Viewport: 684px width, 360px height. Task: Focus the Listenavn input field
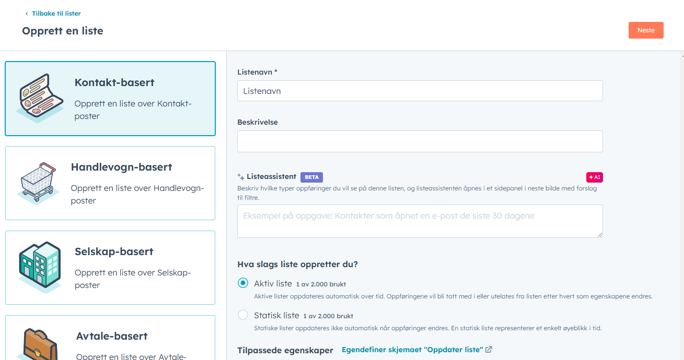420,91
